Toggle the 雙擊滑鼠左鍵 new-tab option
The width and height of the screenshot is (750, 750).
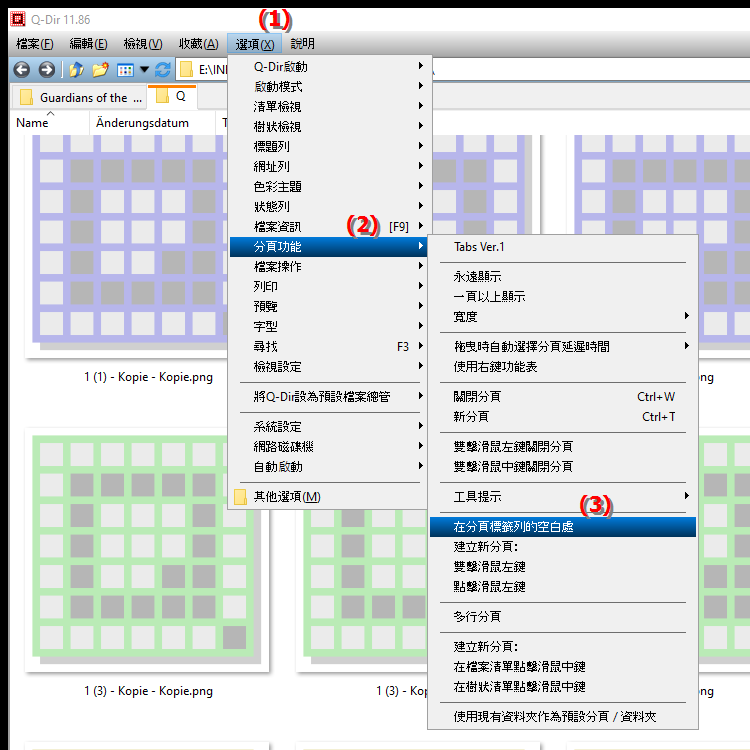[563, 567]
